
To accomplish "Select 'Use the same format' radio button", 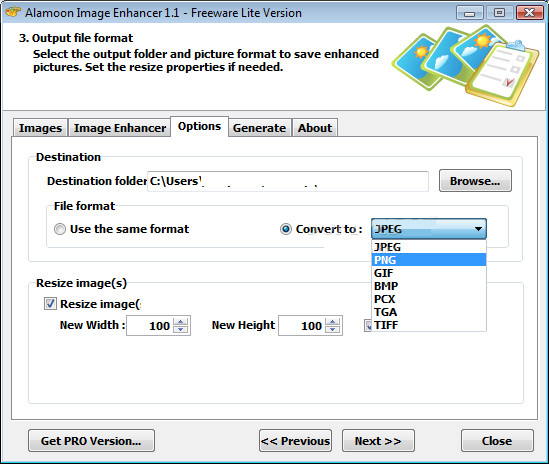I will click(x=60, y=229).
